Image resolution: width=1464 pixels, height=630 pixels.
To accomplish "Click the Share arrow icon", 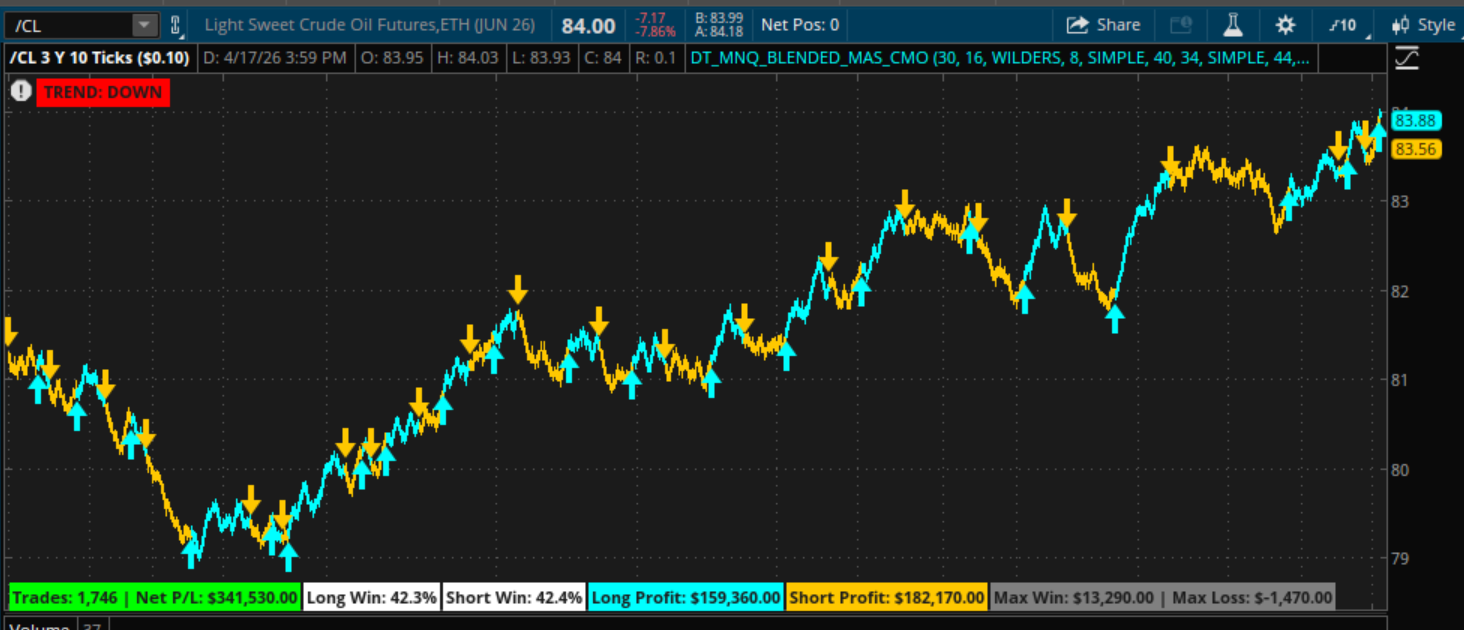I will click(x=1077, y=25).
